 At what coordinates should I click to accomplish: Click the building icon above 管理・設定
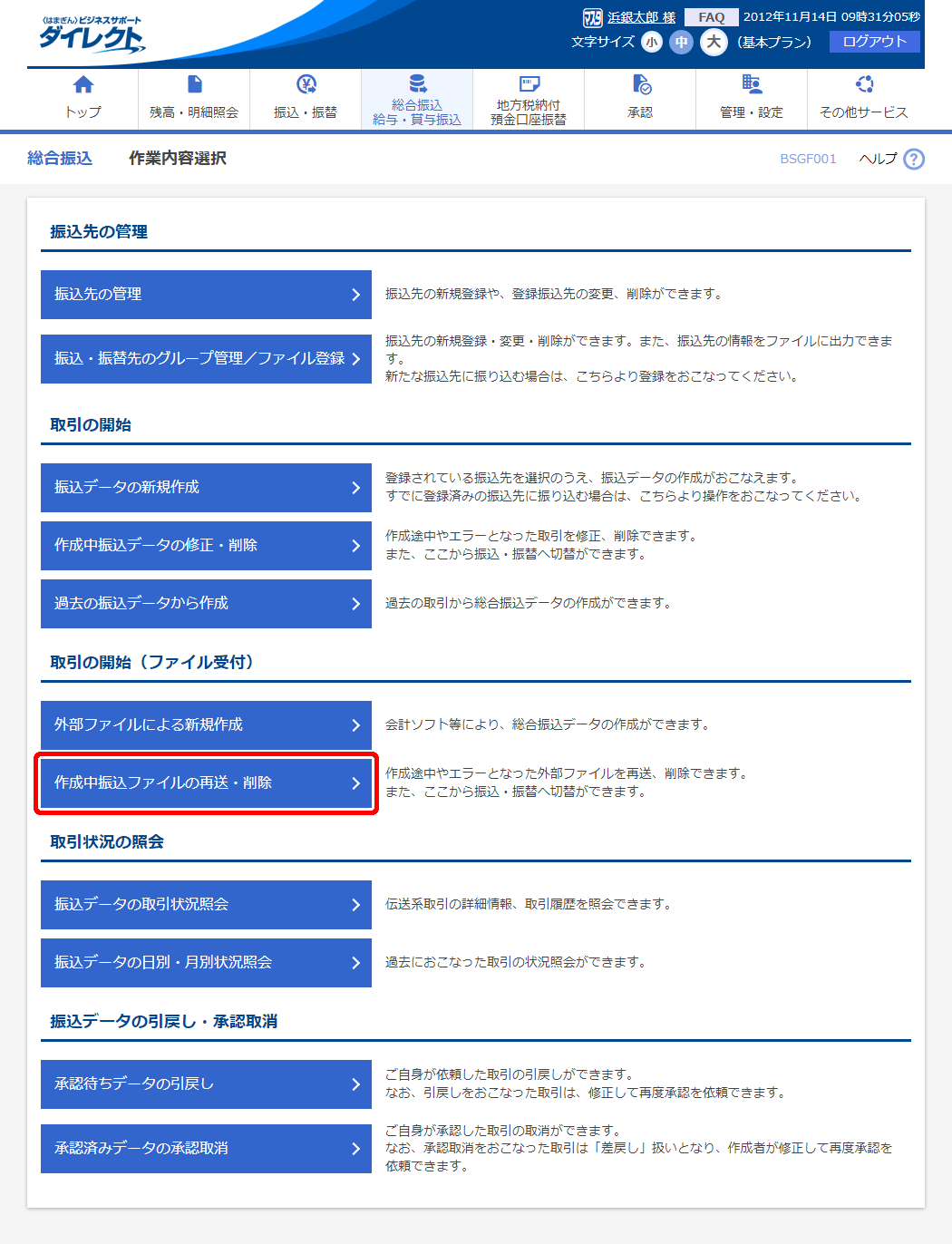752,84
